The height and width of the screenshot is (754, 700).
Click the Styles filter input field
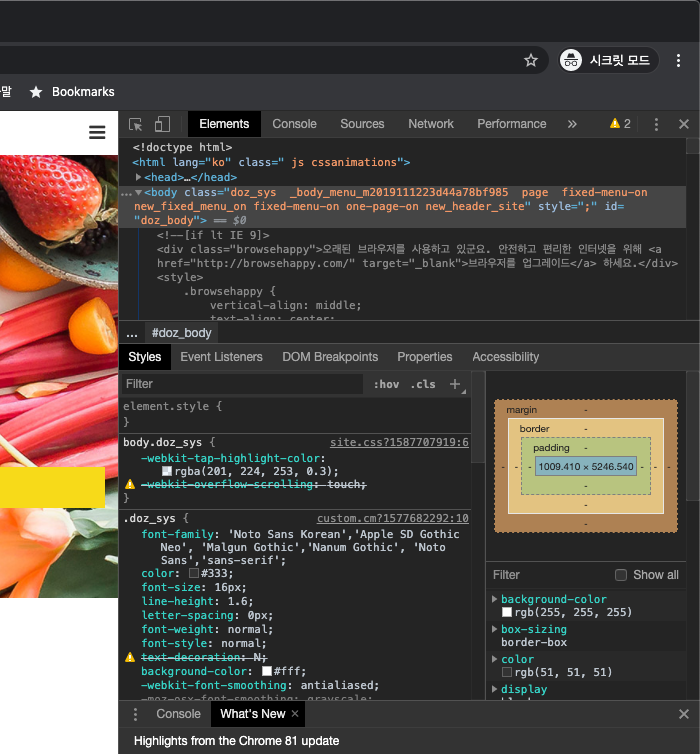tap(240, 384)
